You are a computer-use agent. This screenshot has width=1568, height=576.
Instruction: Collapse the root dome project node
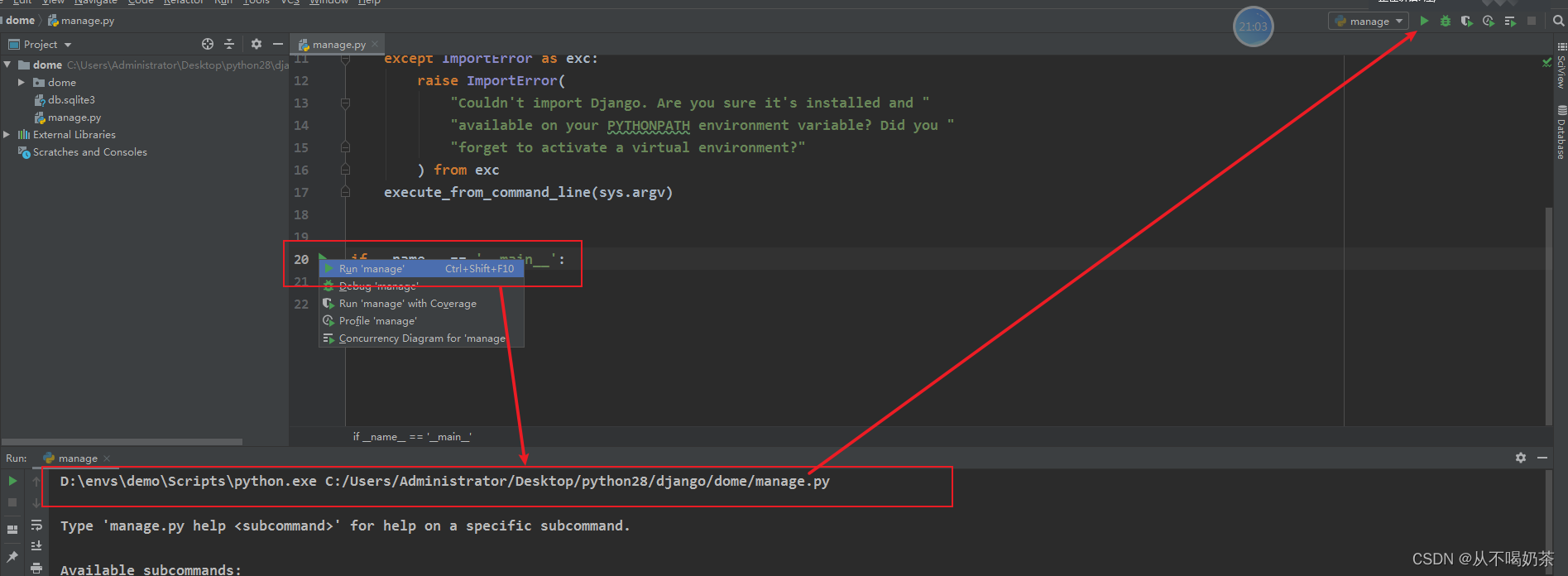point(7,65)
